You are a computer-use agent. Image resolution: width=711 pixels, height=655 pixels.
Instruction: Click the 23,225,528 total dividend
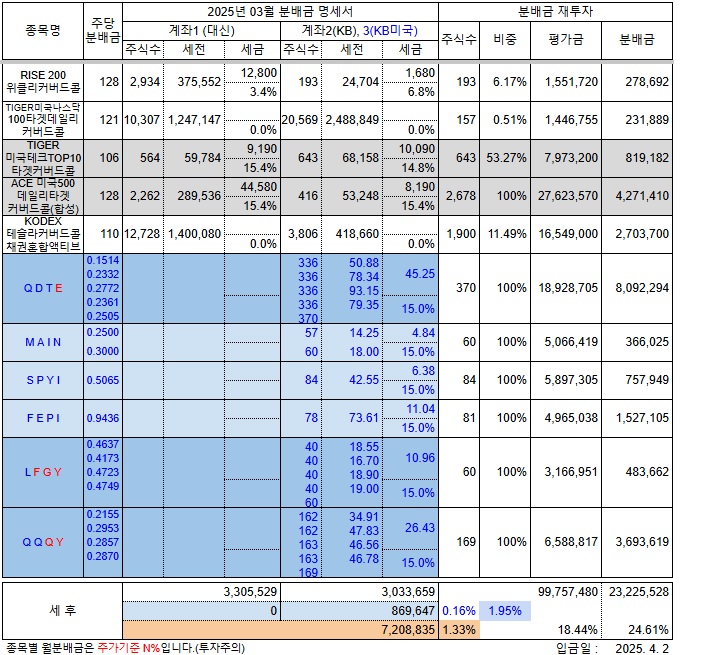pyautogui.click(x=638, y=592)
